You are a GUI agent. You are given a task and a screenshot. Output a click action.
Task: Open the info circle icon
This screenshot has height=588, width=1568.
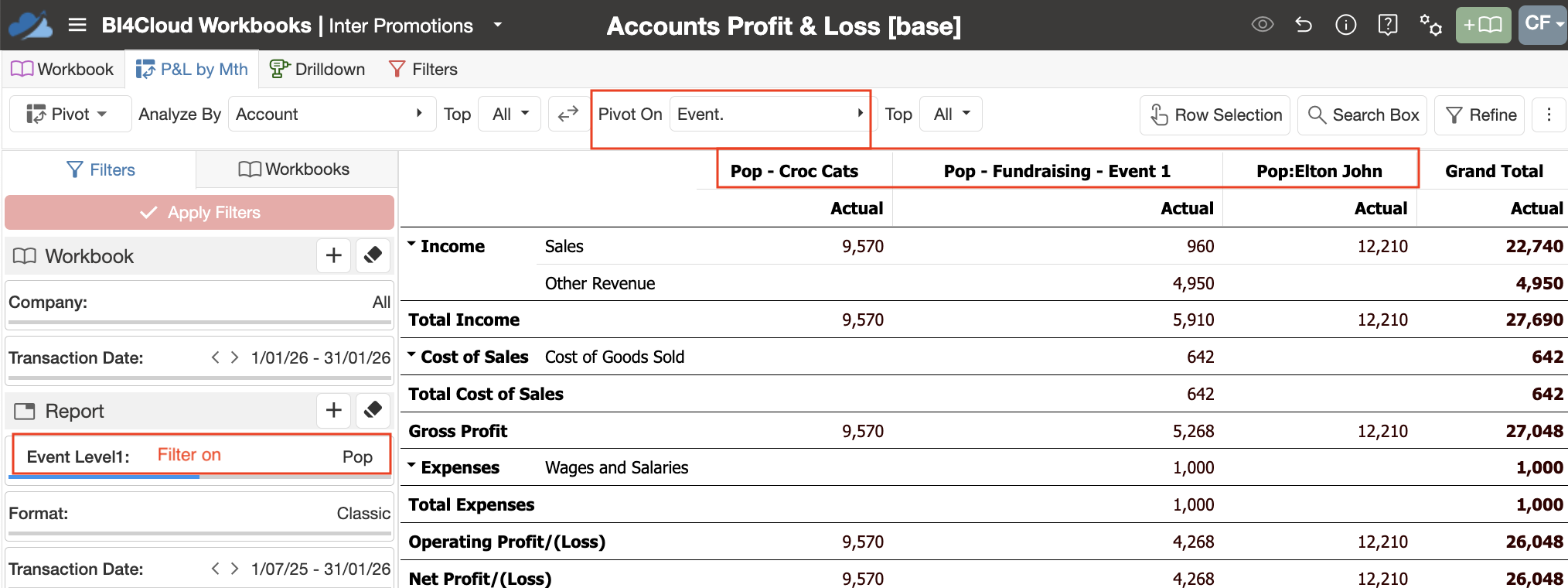point(1345,25)
